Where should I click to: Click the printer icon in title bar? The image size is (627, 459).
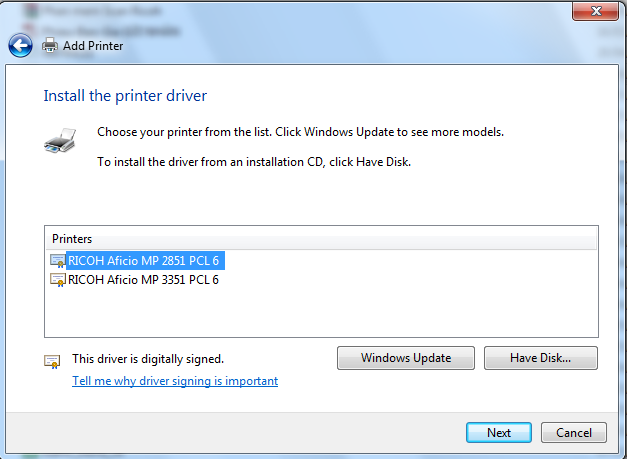pos(50,45)
